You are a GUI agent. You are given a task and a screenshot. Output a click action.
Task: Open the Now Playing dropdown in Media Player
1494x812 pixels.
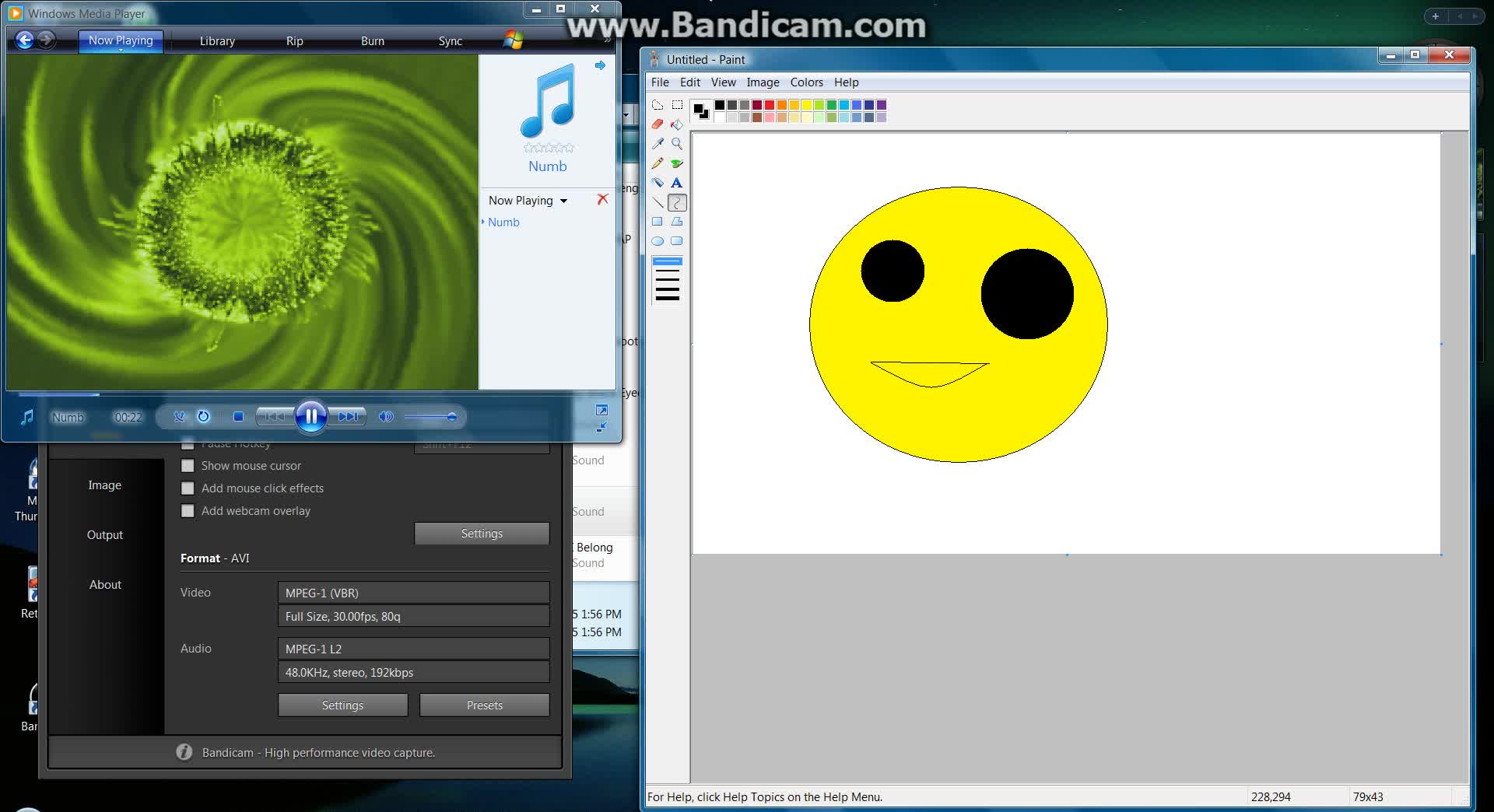(527, 200)
